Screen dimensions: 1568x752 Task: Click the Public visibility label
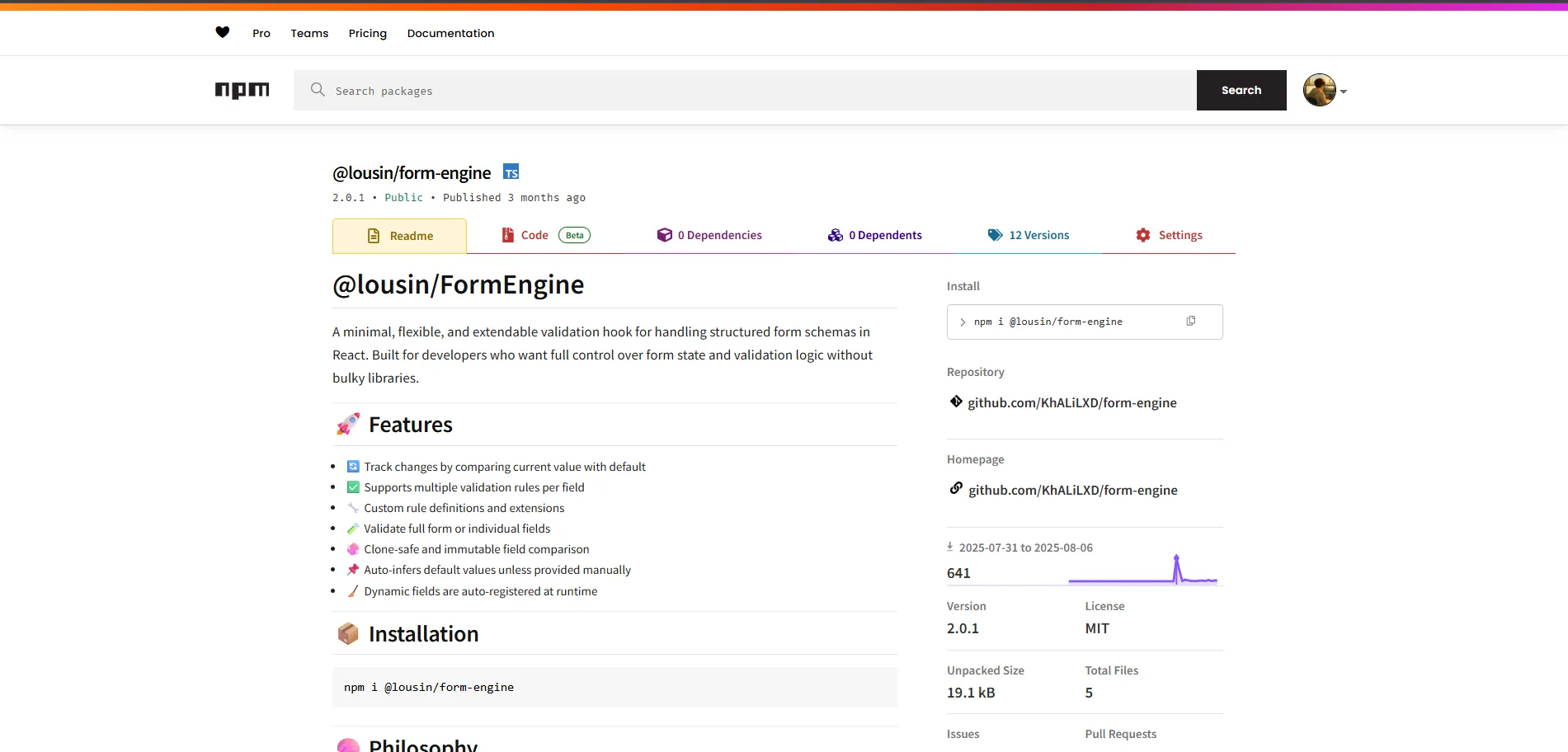[403, 197]
